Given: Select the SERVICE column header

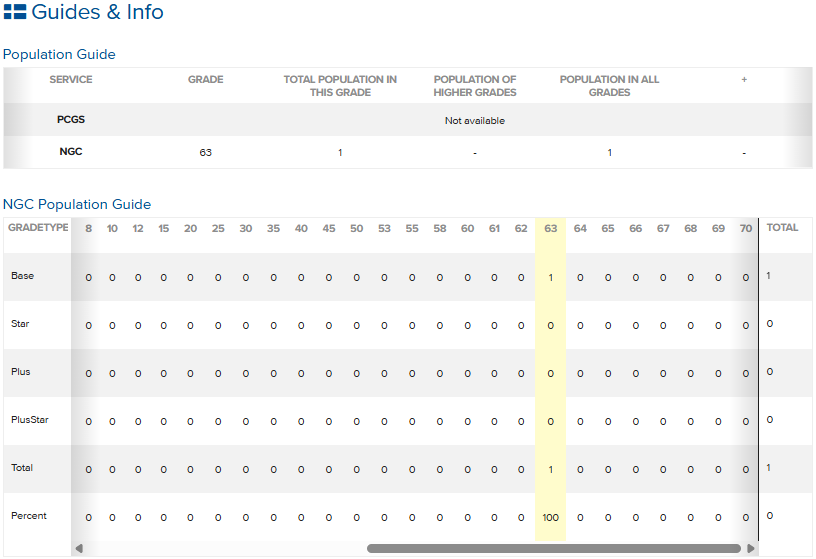Looking at the screenshot, I should coord(71,80).
